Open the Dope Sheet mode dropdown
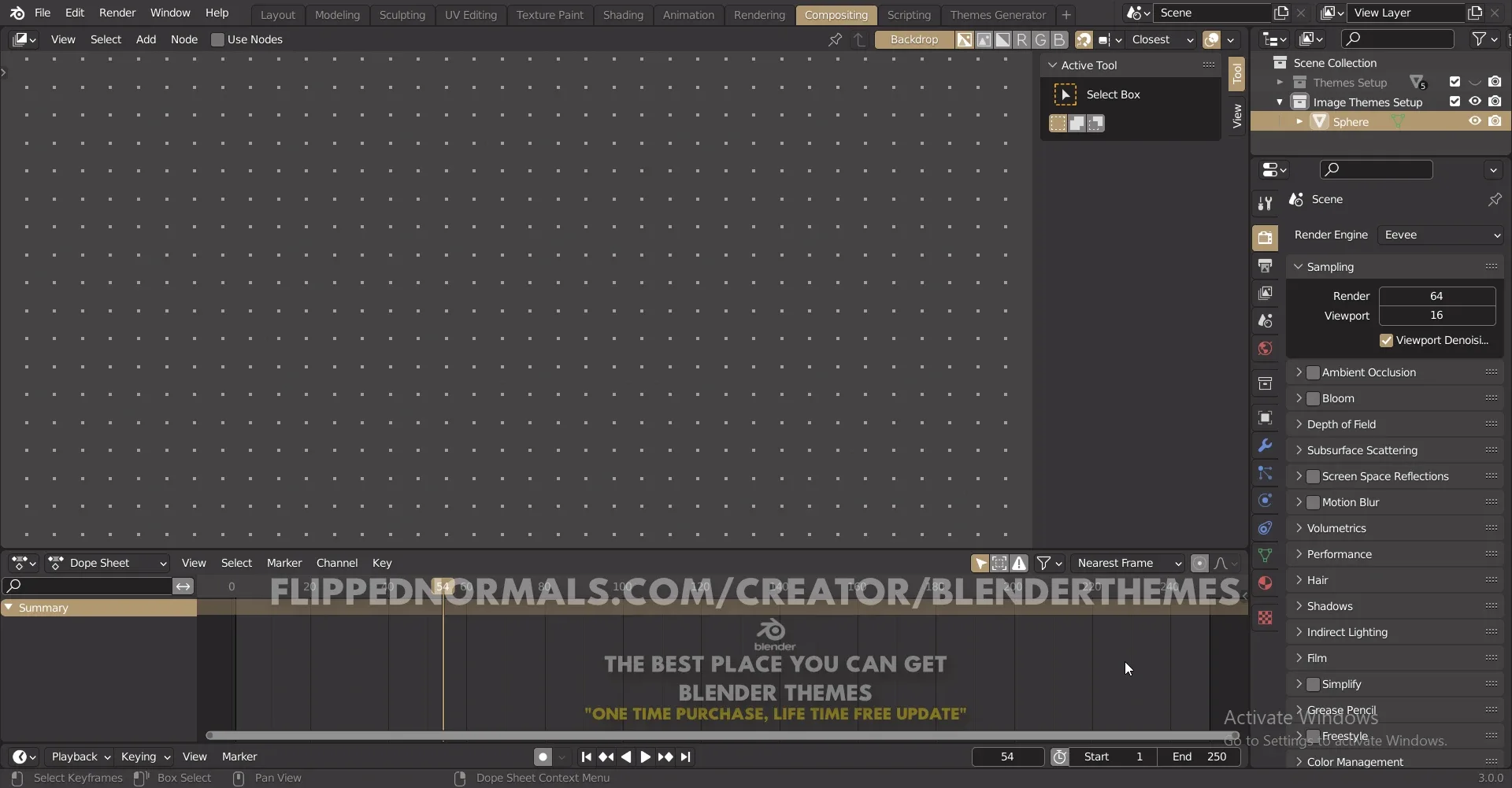Screen dimensions: 1512x788 pyautogui.click(x=108, y=563)
